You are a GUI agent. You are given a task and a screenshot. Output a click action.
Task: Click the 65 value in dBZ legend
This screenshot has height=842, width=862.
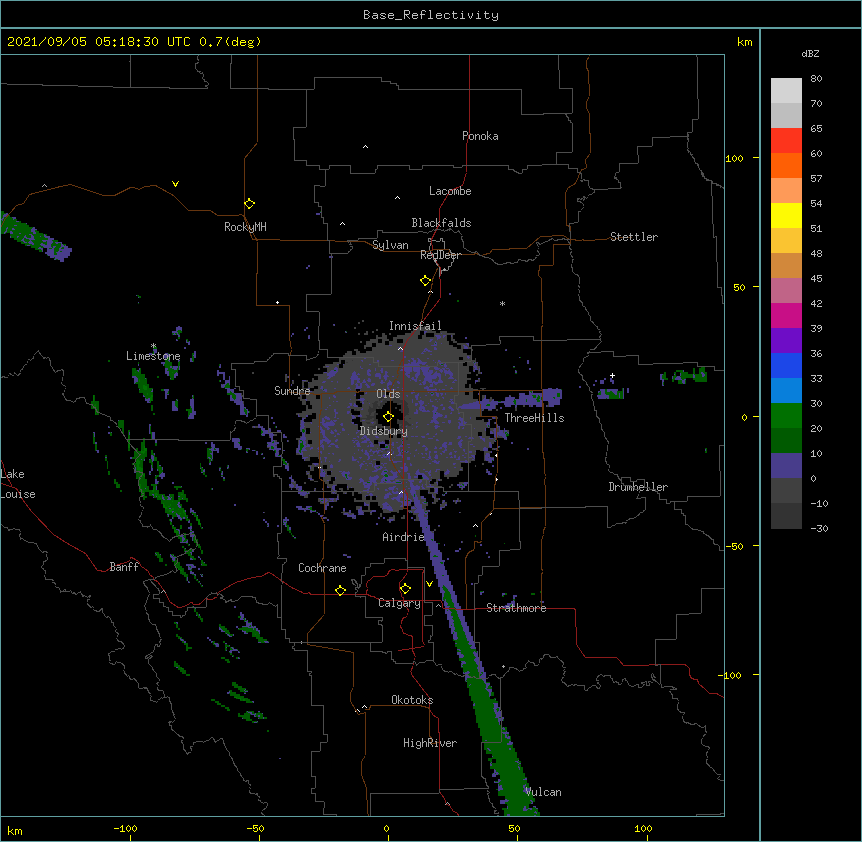[816, 129]
